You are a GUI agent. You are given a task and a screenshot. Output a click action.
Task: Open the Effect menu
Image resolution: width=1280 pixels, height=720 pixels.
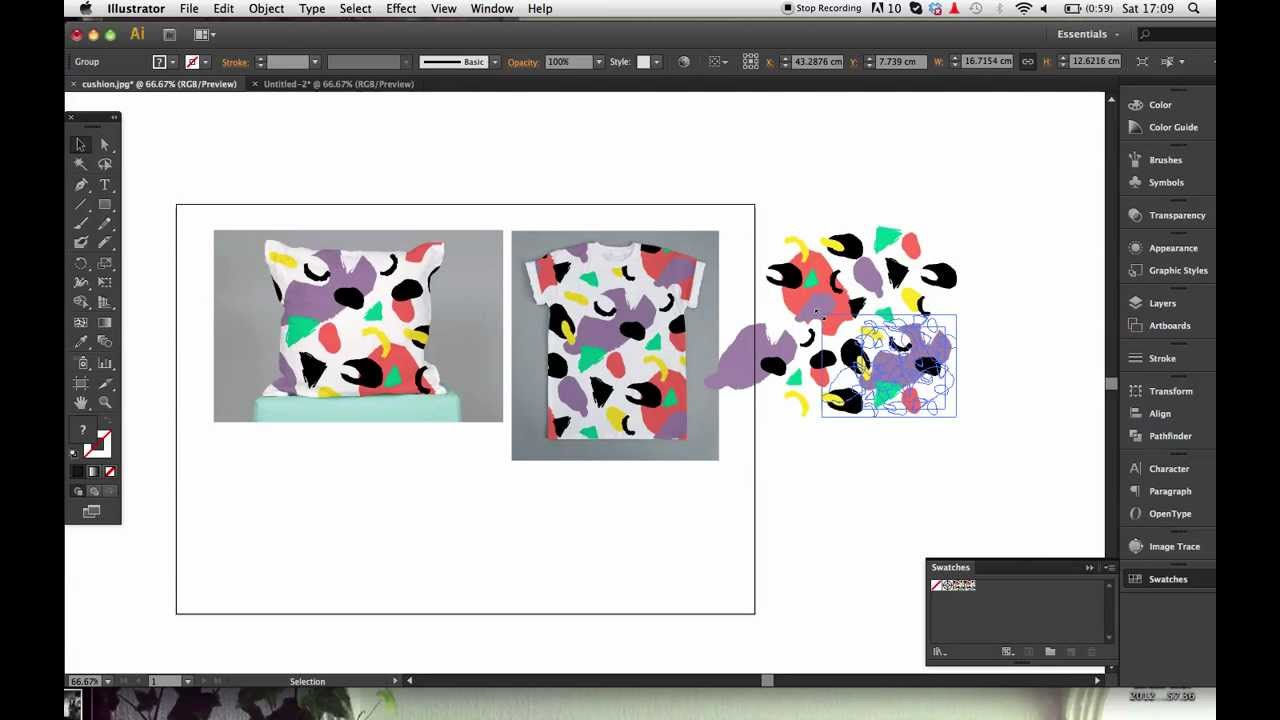point(401,9)
